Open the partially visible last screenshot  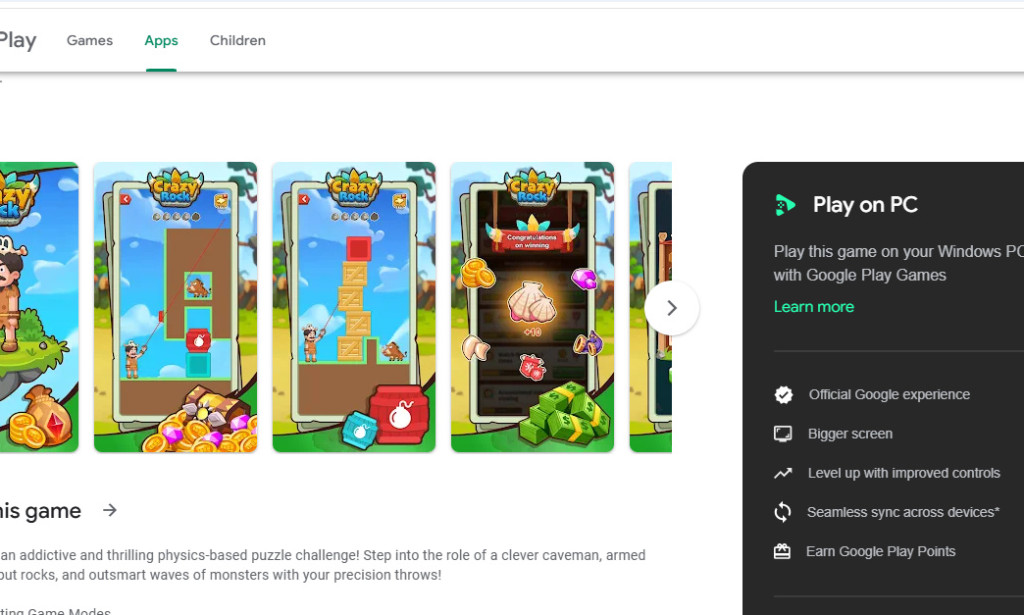point(650,307)
